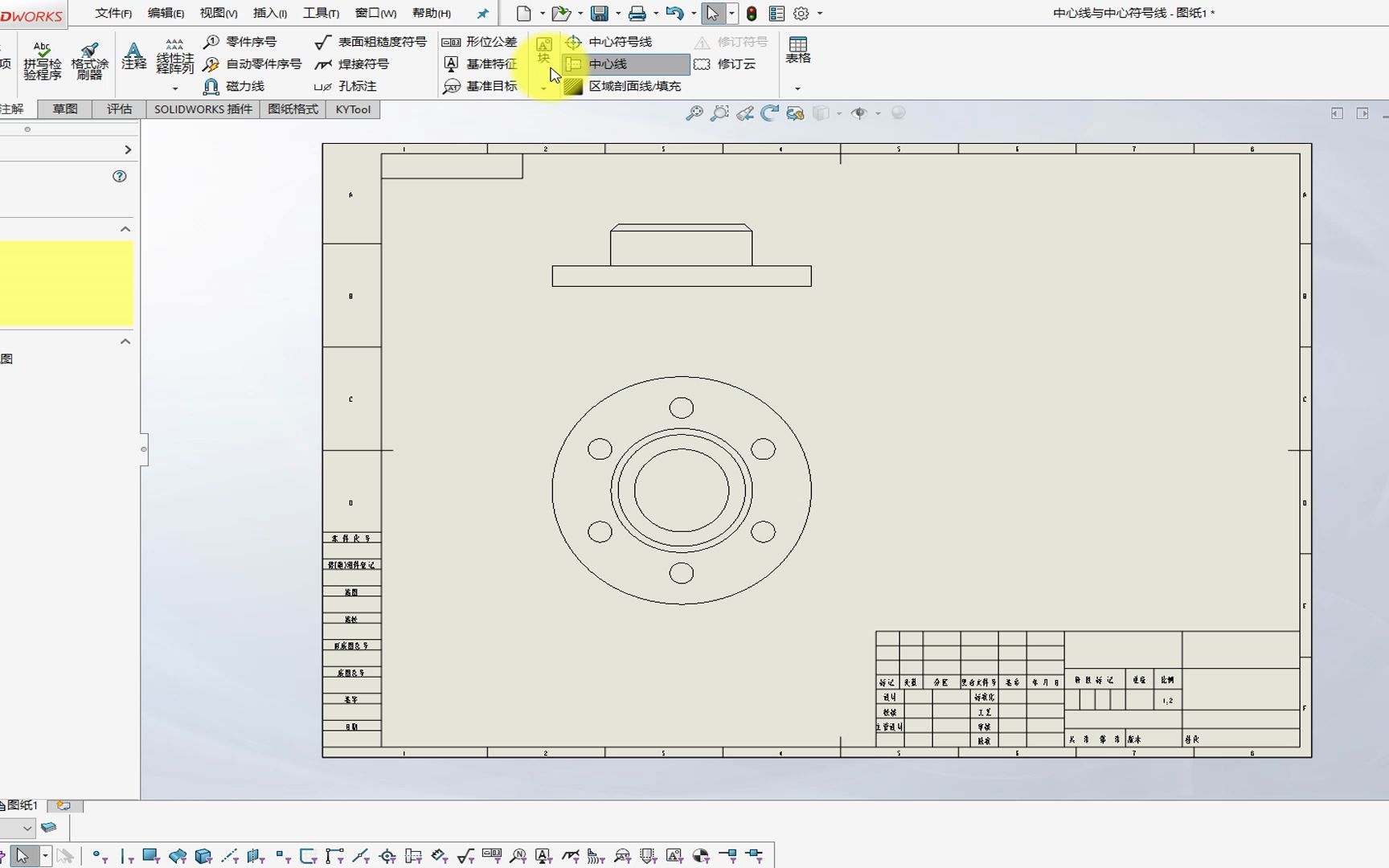Switch to SOLIDWORKS 插件 tab
Image resolution: width=1389 pixels, height=868 pixels.
click(x=203, y=109)
